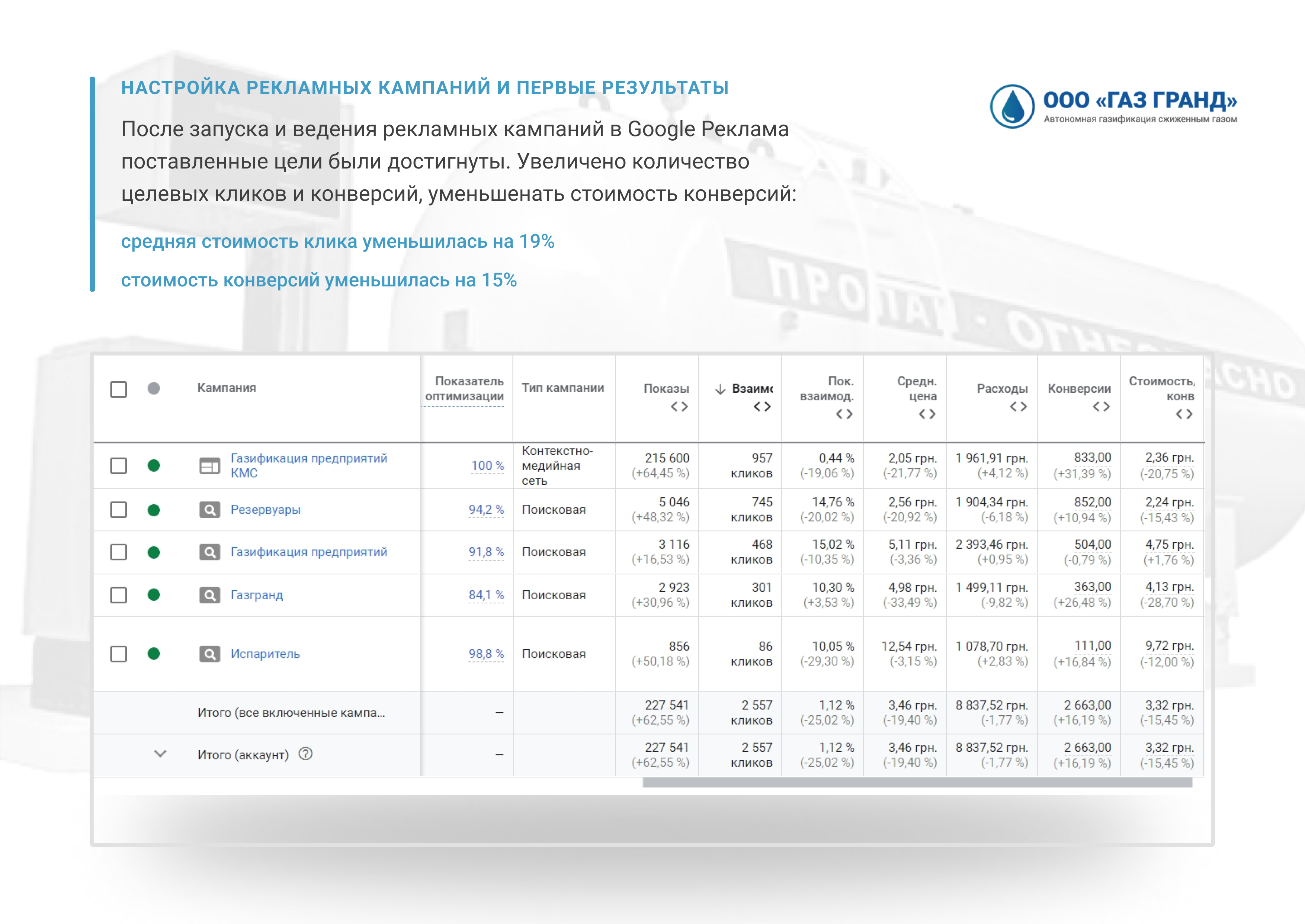The image size is (1305, 924).
Task: Click the Показы column header label
Action: point(666,389)
